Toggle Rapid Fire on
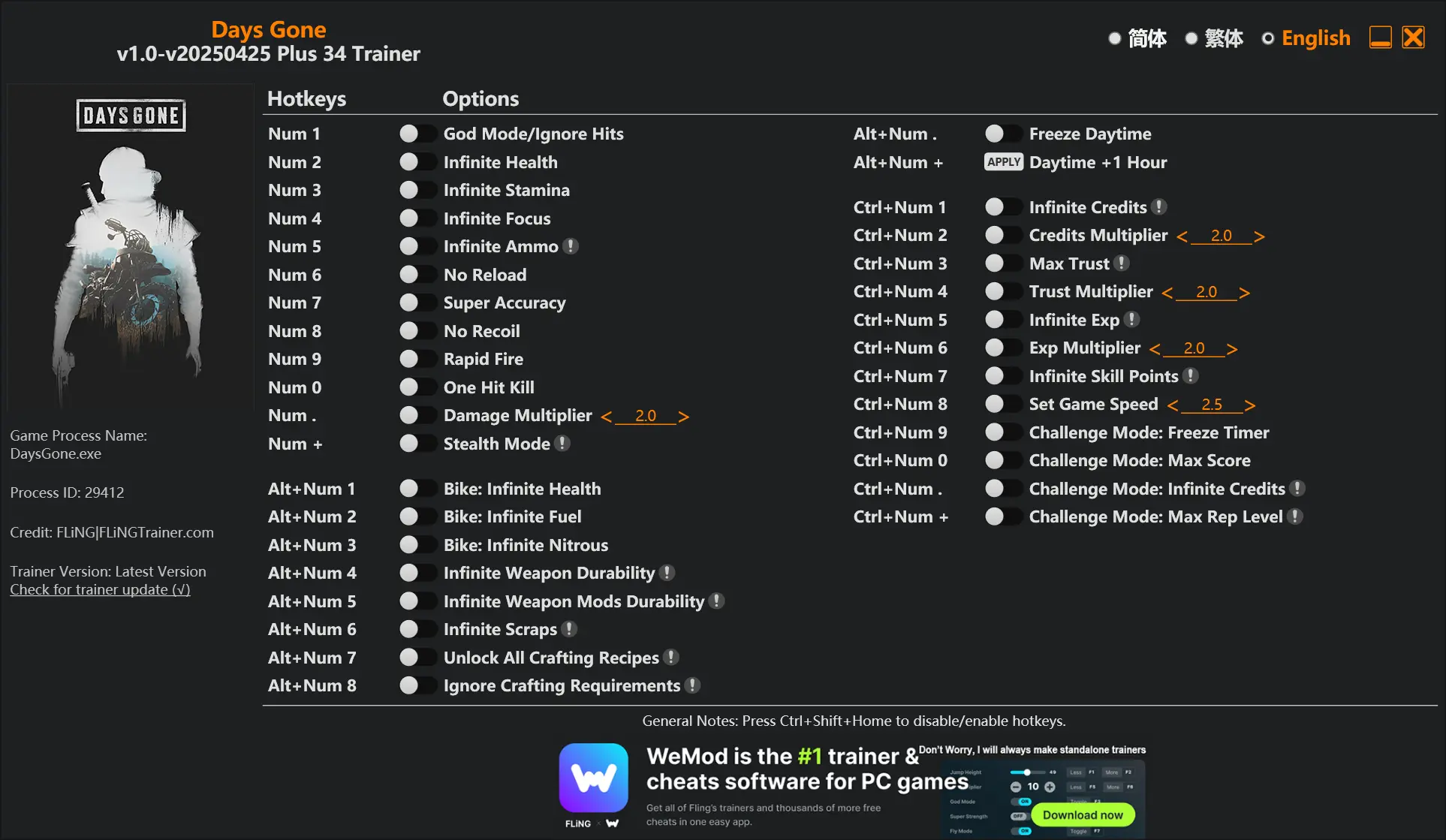 [x=417, y=359]
